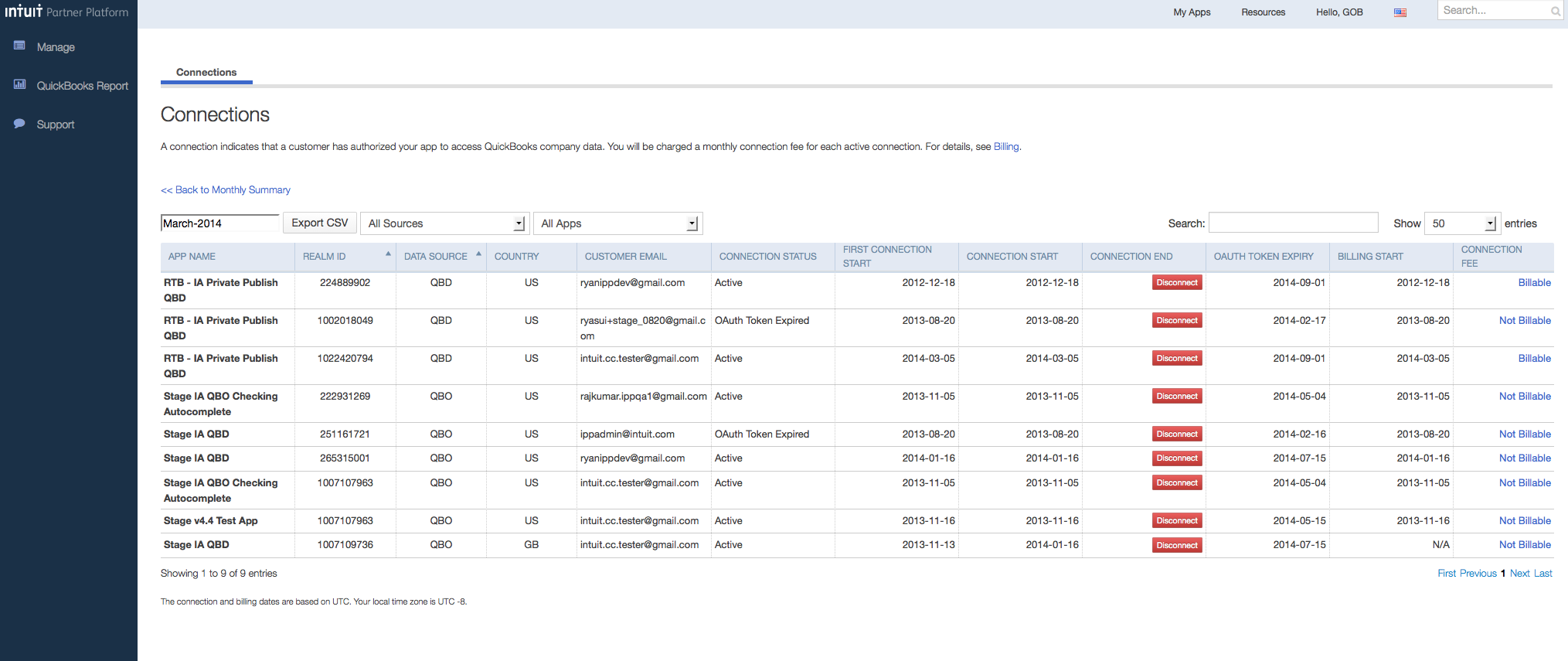Image resolution: width=1568 pixels, height=661 pixels.
Task: Open Resources menu
Action: [x=1264, y=12]
